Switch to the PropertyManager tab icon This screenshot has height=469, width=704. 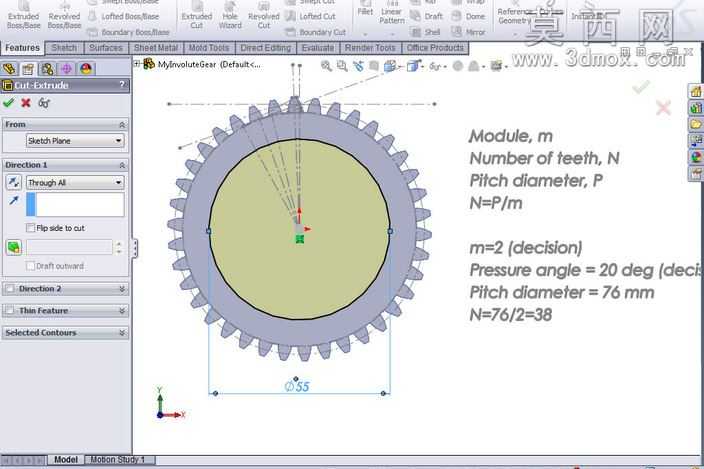pos(28,69)
